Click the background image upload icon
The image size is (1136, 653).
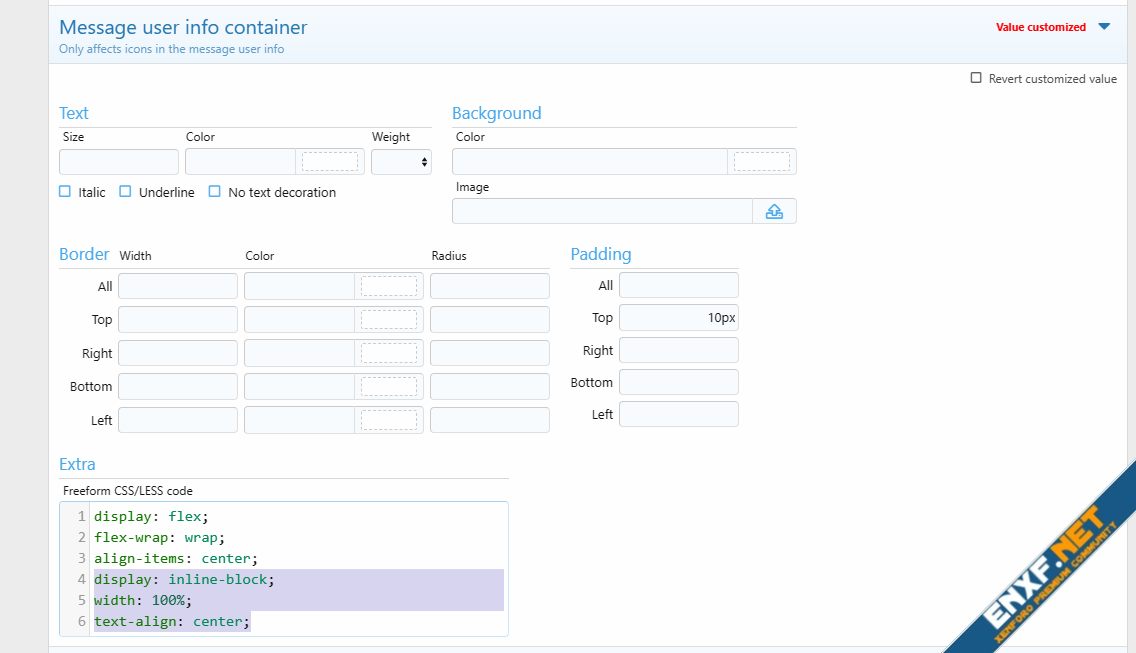point(774,211)
